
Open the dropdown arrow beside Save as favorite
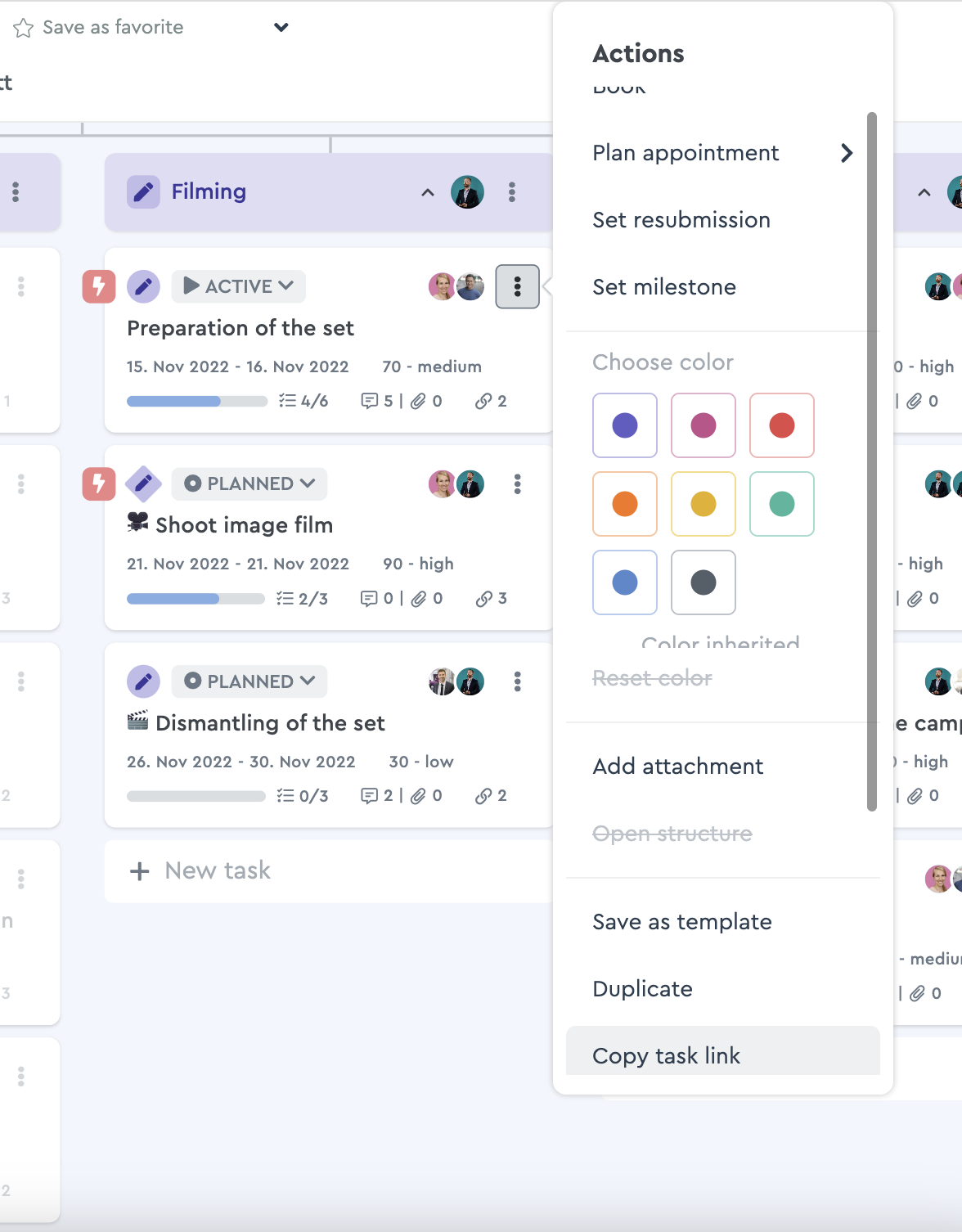pyautogui.click(x=281, y=28)
